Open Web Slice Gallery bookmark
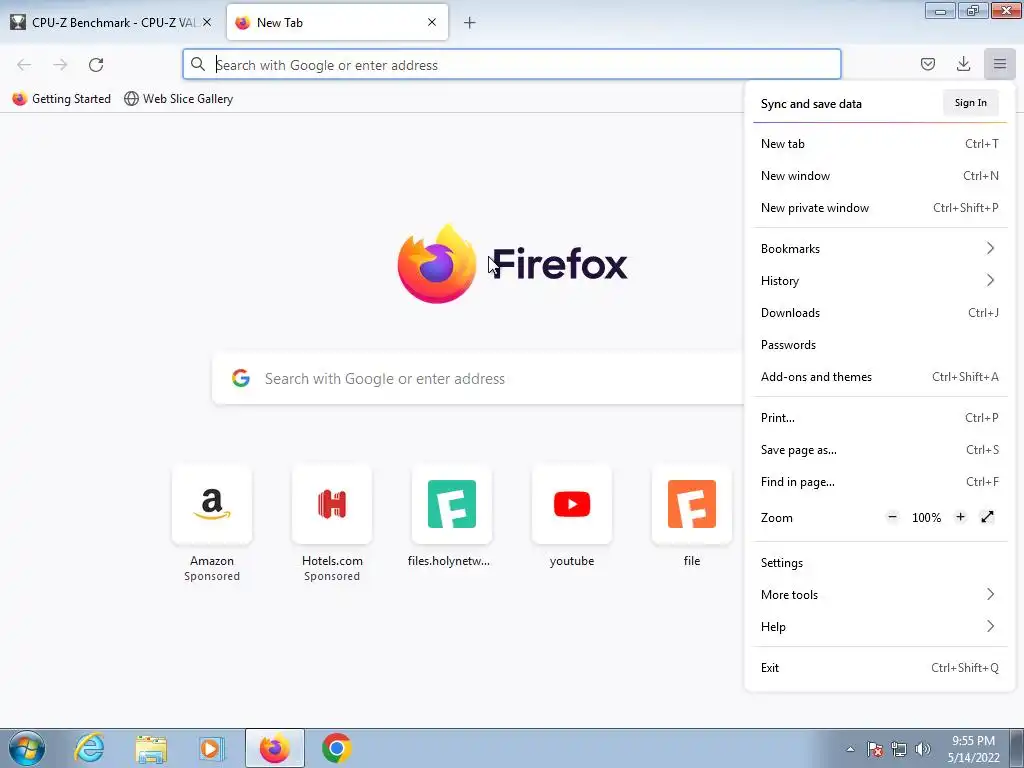The width and height of the screenshot is (1024, 768). coord(178,99)
